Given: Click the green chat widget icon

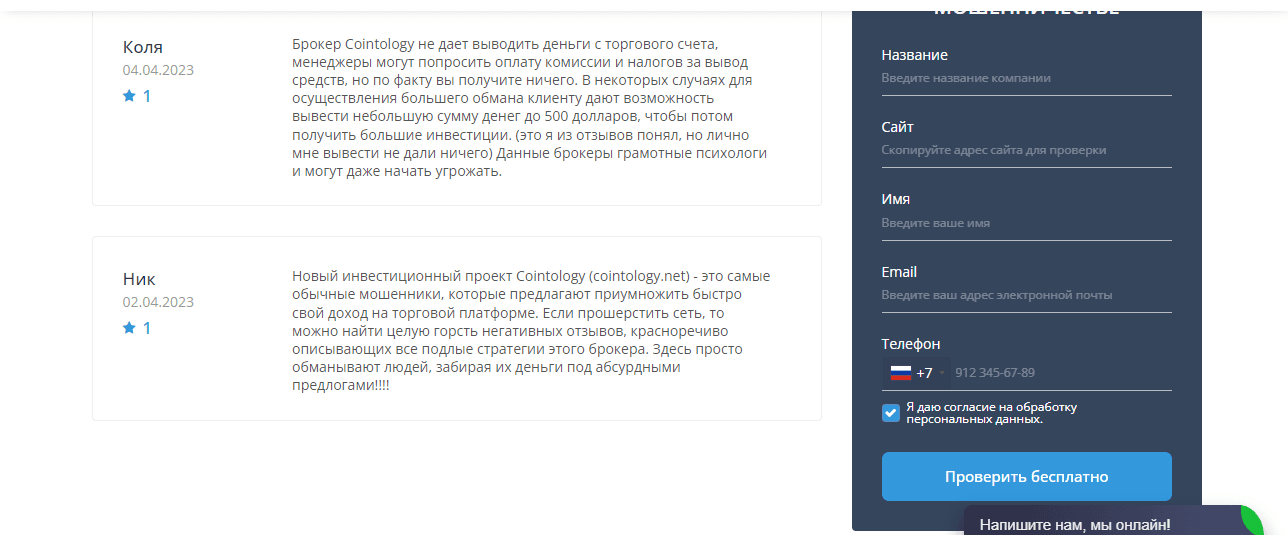Looking at the screenshot, I should [1251, 521].
